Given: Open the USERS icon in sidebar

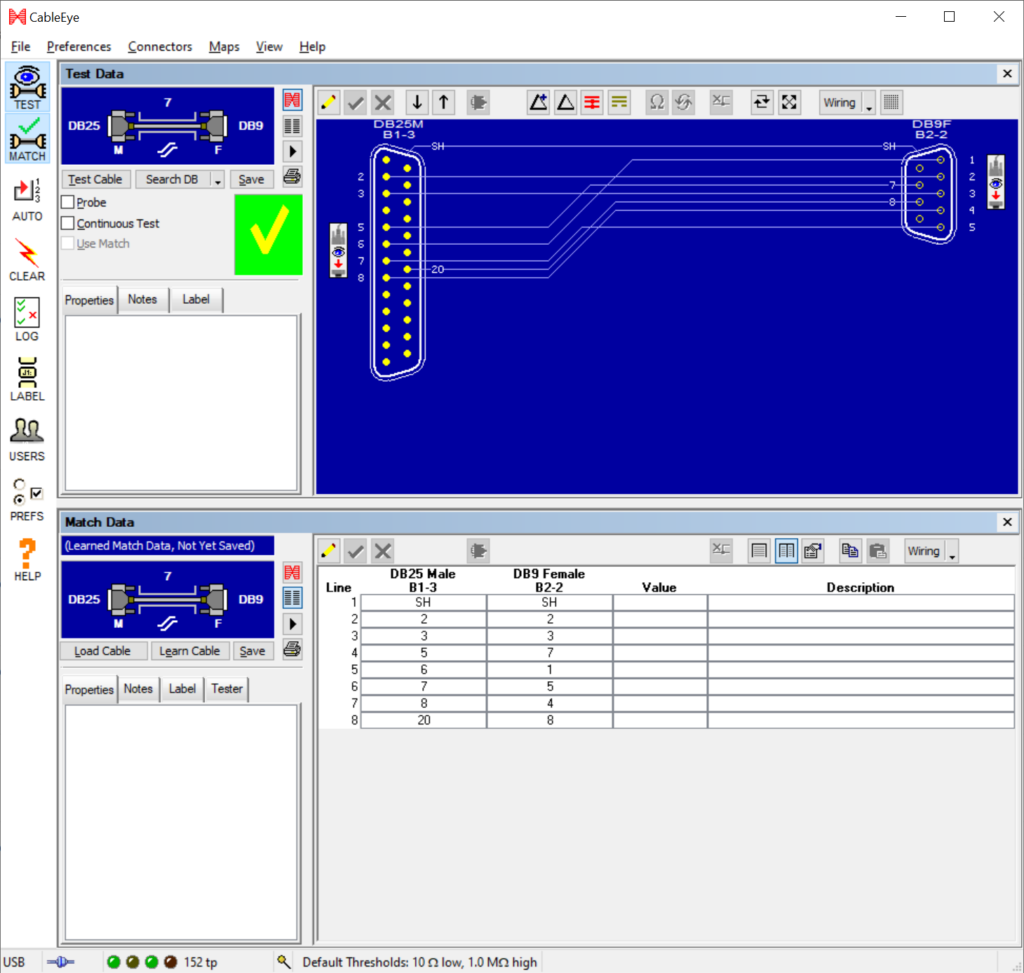Looking at the screenshot, I should (x=27, y=439).
